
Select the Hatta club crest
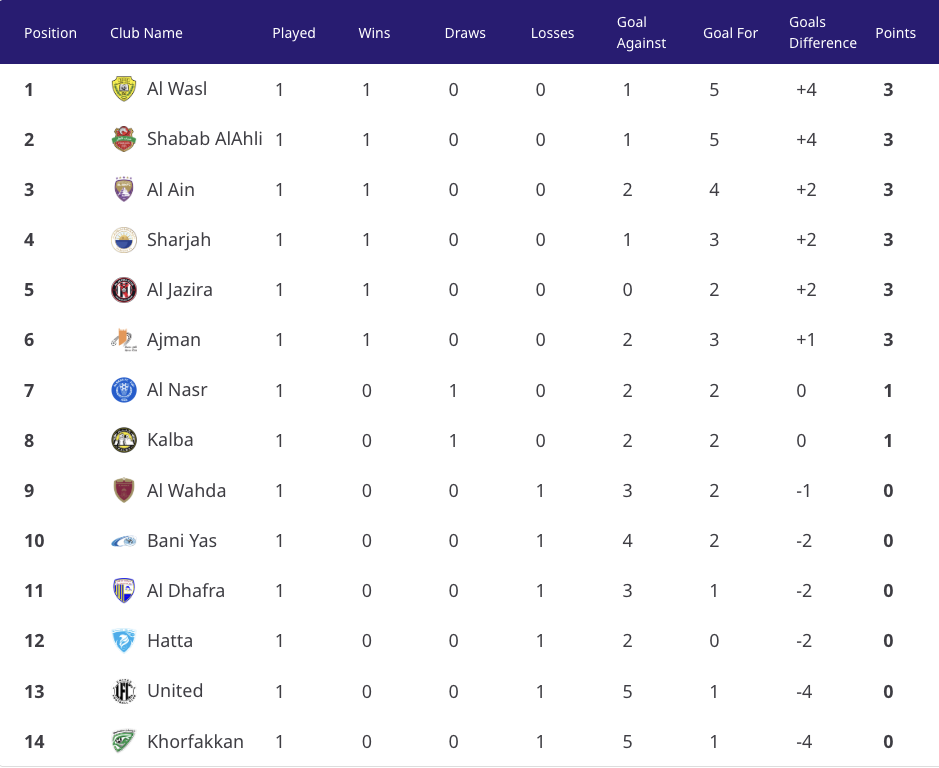click(124, 641)
